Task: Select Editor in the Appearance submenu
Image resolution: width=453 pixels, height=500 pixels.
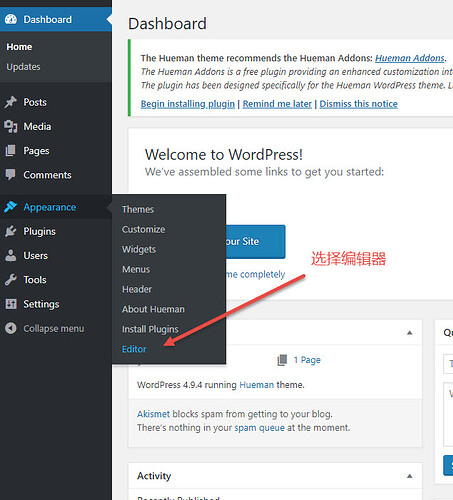Action: point(134,349)
